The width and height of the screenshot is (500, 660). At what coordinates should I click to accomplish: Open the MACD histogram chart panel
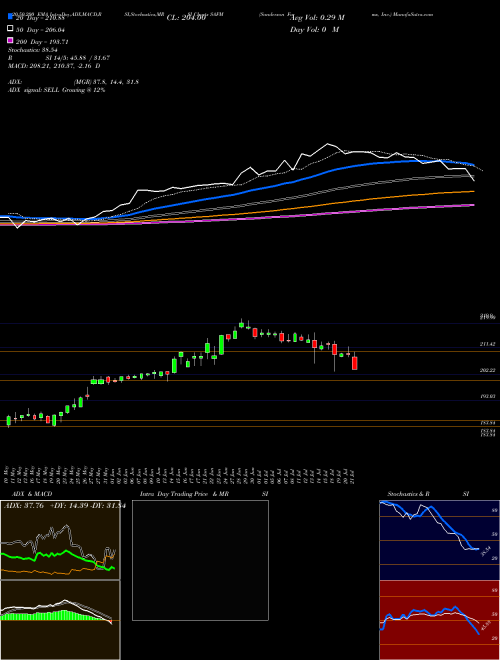pos(60,620)
